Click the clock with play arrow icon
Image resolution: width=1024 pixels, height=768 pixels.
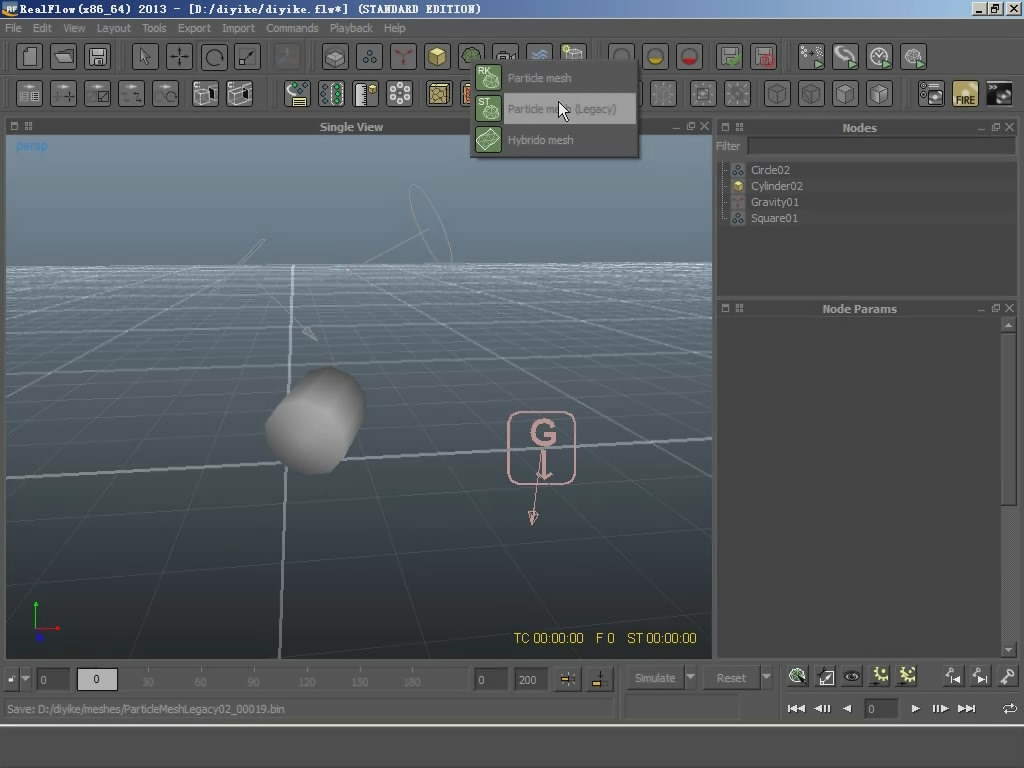tap(879, 57)
